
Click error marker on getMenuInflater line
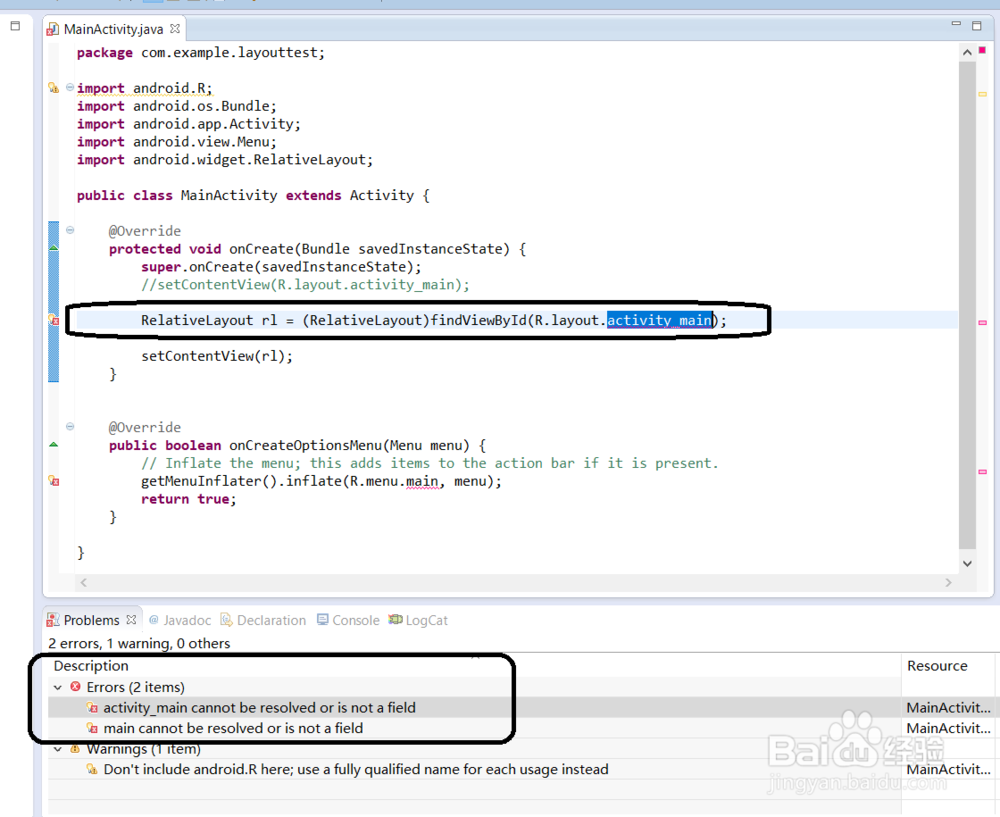(x=54, y=480)
